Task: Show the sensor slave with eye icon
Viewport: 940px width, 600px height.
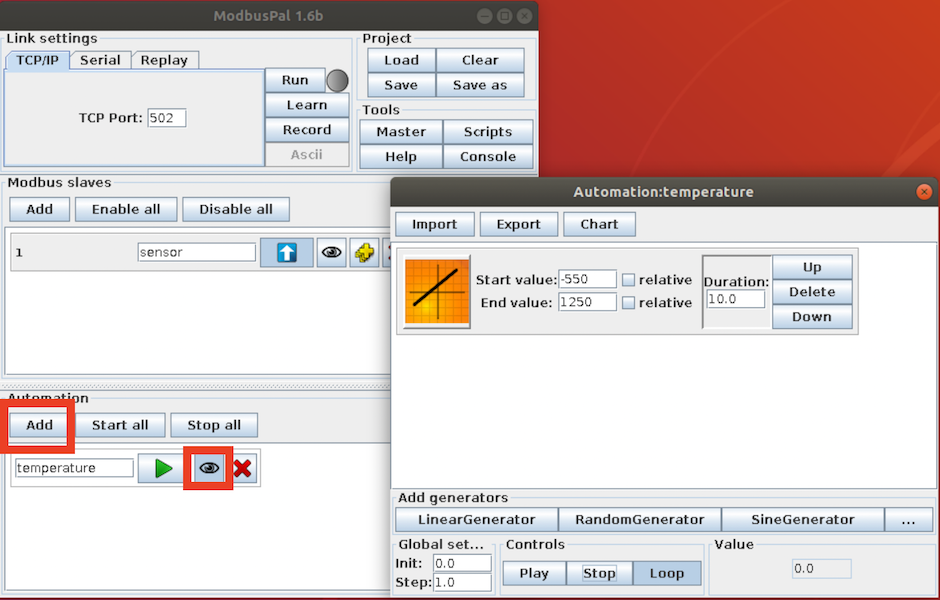Action: point(332,252)
